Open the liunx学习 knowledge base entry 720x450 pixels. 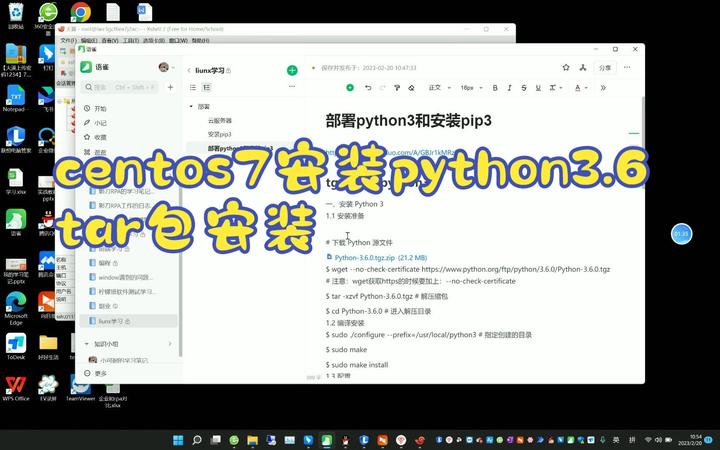pyautogui.click(x=128, y=321)
